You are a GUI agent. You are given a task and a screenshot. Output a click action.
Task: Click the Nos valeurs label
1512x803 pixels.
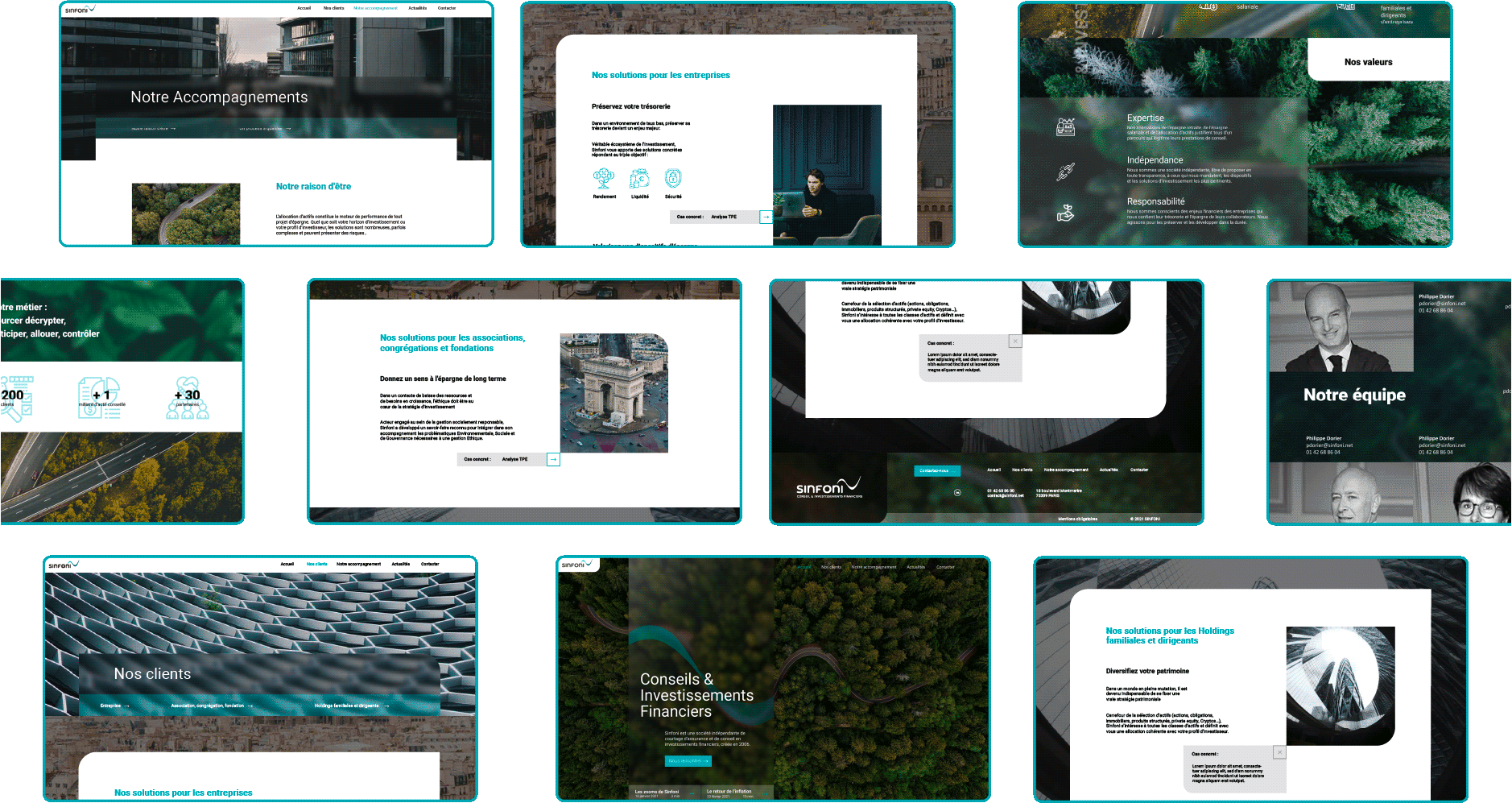[1368, 62]
